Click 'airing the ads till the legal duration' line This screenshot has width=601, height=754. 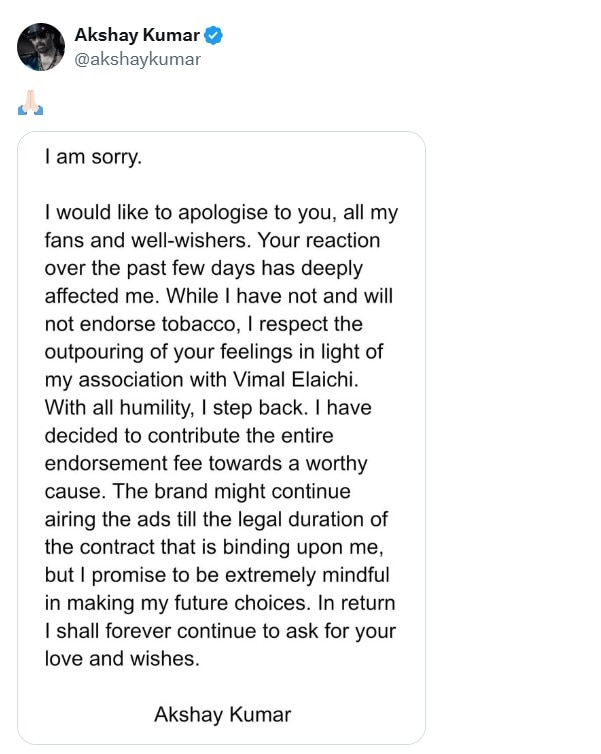click(216, 520)
